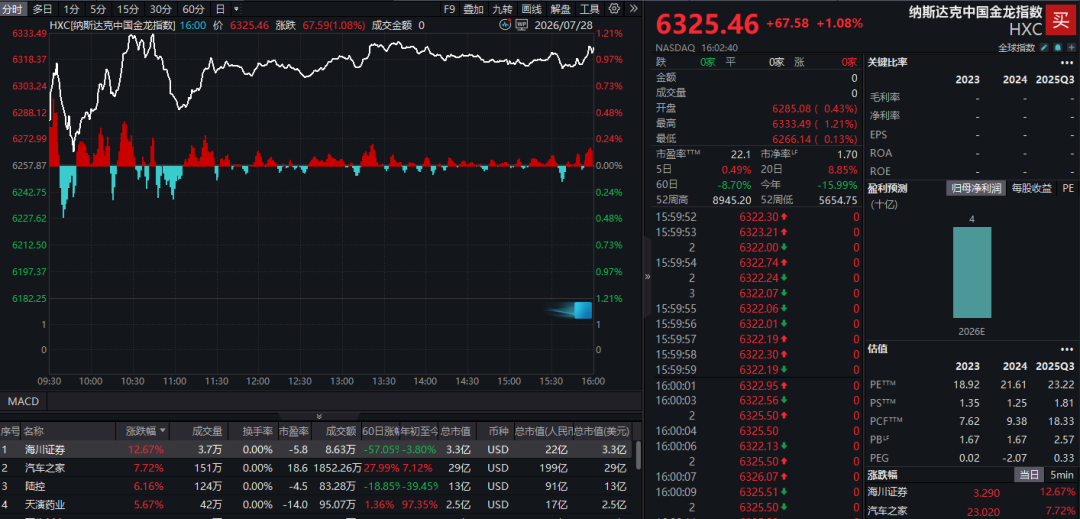Click the blue floating assistant icon on chart

pos(583,310)
